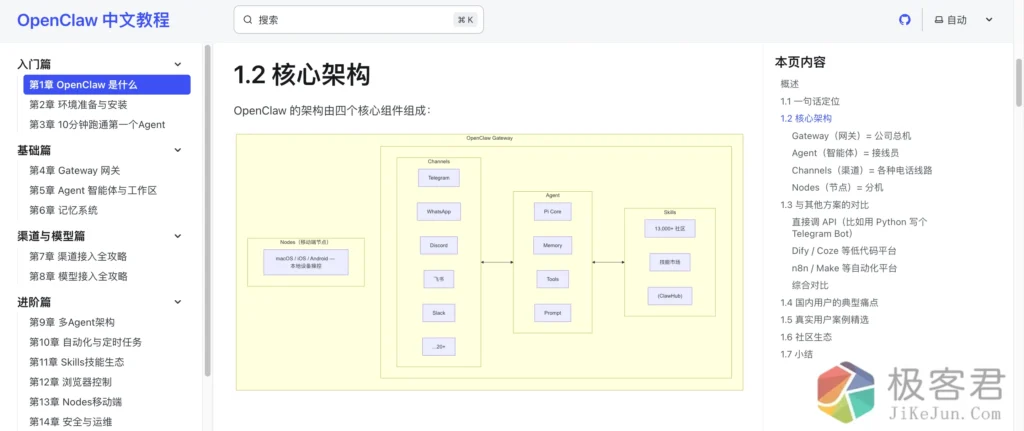This screenshot has width=1024, height=431.
Task: Navigate to Channels（渠道）= 各种电话线路 anchor
Action: coord(861,170)
